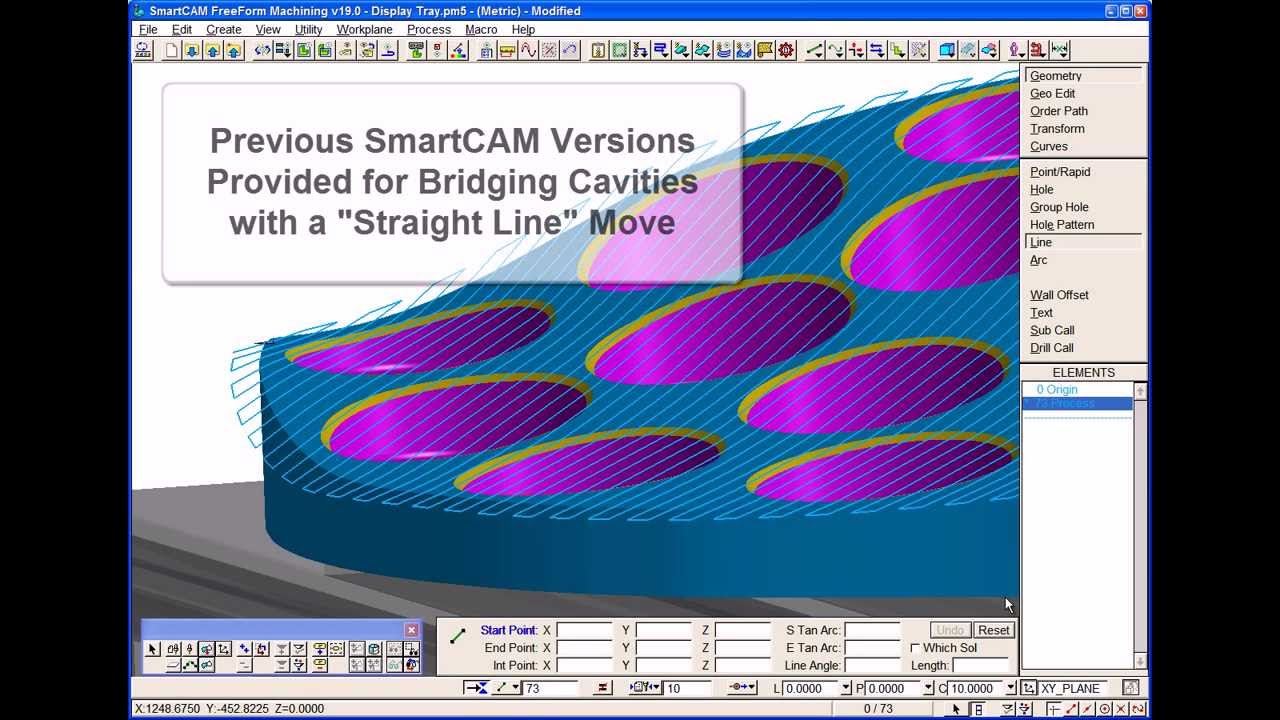Open the tool selector dropdown before field 10
The height and width of the screenshot is (720, 1280).
pos(656,688)
